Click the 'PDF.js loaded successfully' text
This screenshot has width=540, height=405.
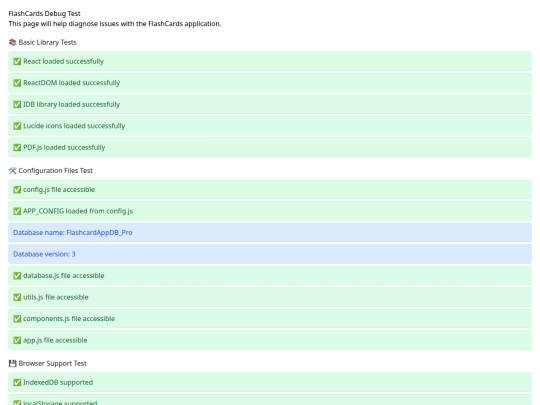(x=64, y=147)
